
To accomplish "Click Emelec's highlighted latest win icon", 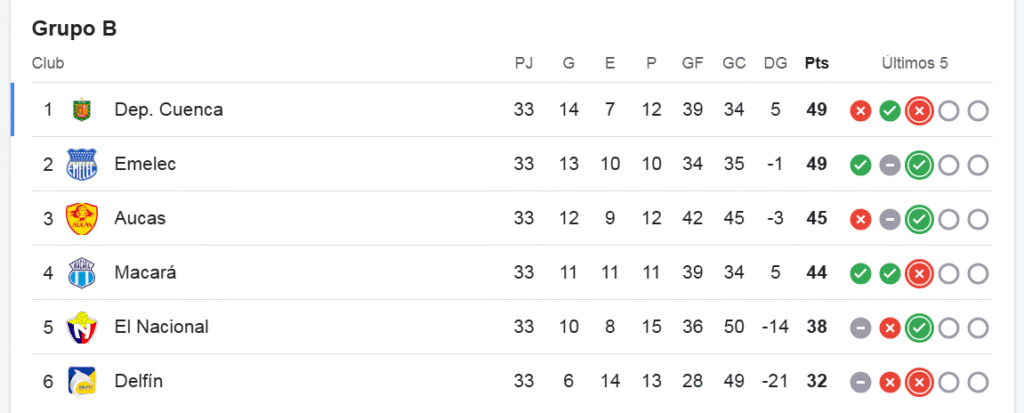I will 919,165.
